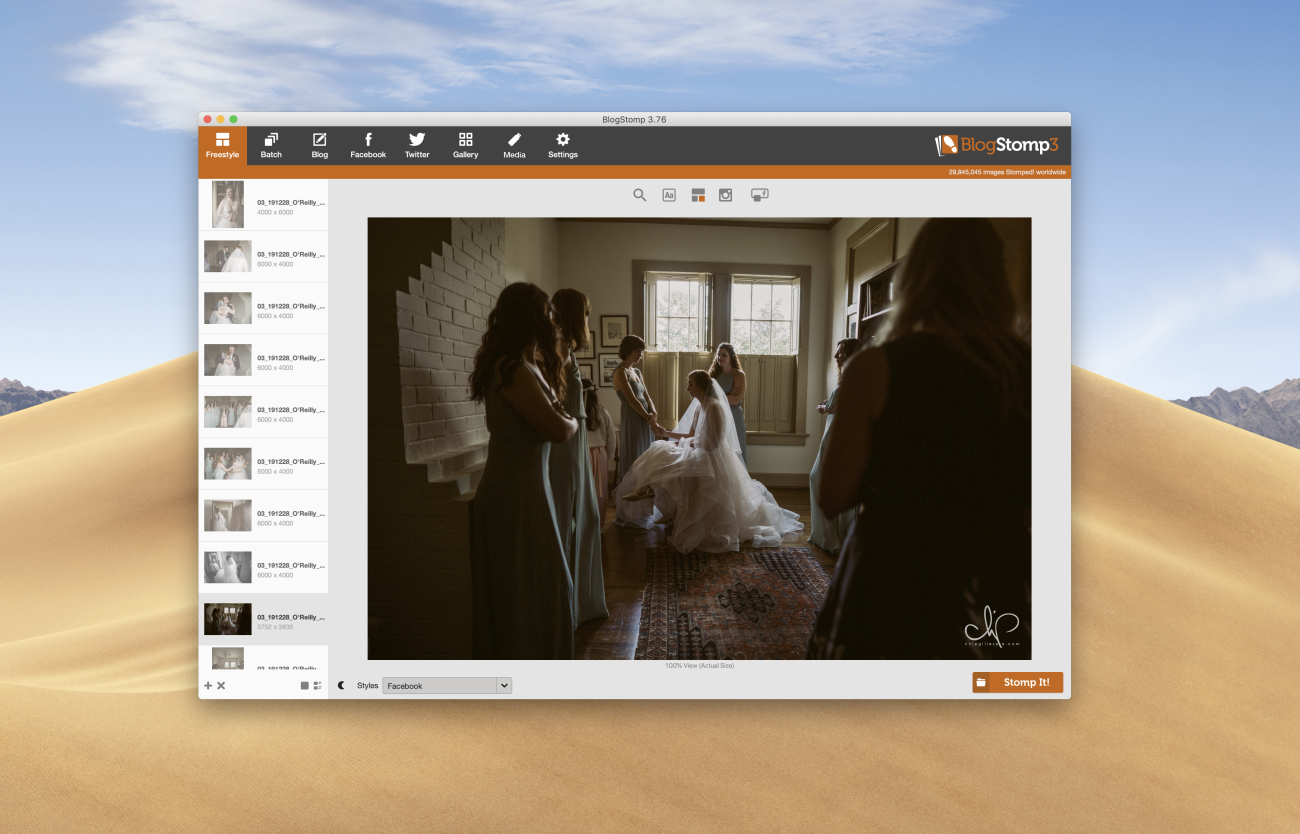Select the dark 5752 x 3835 thumbnail
The width and height of the screenshot is (1300, 834).
tap(228, 620)
